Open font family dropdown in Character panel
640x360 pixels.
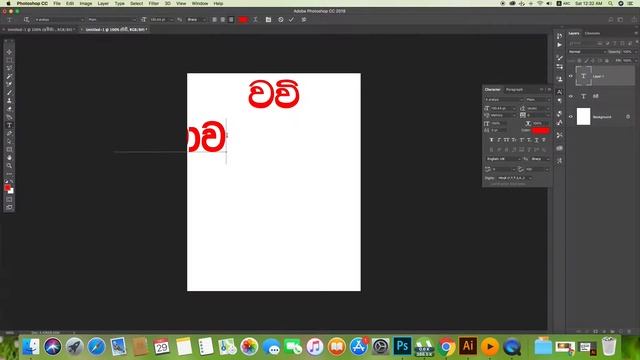click(504, 100)
